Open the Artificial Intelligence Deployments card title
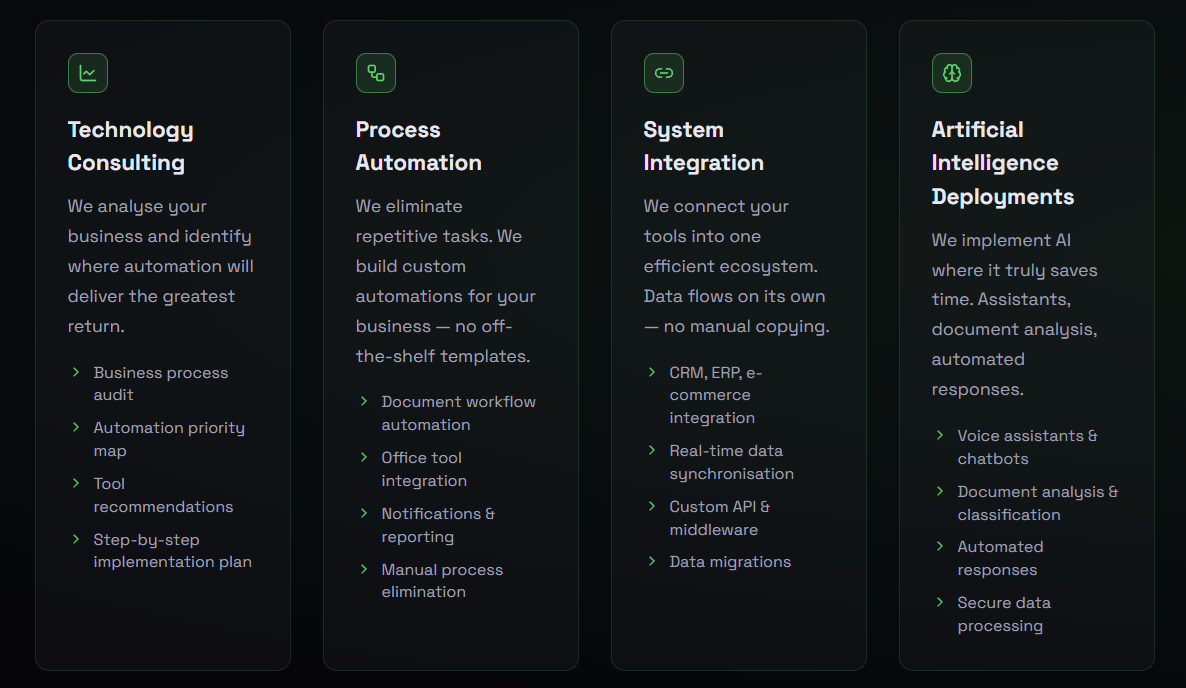 (1002, 163)
